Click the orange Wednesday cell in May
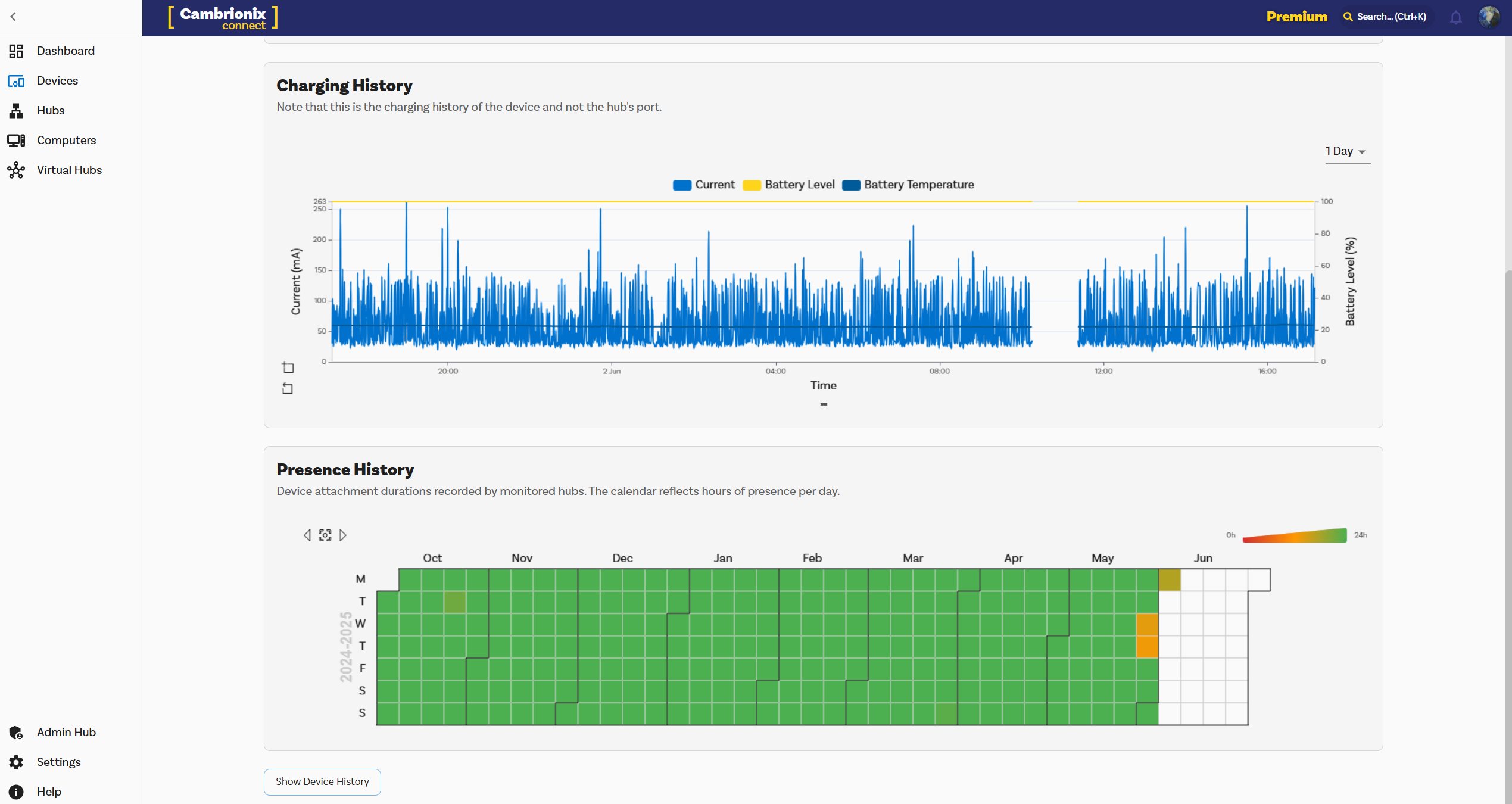This screenshot has height=804, width=1512. (1147, 624)
